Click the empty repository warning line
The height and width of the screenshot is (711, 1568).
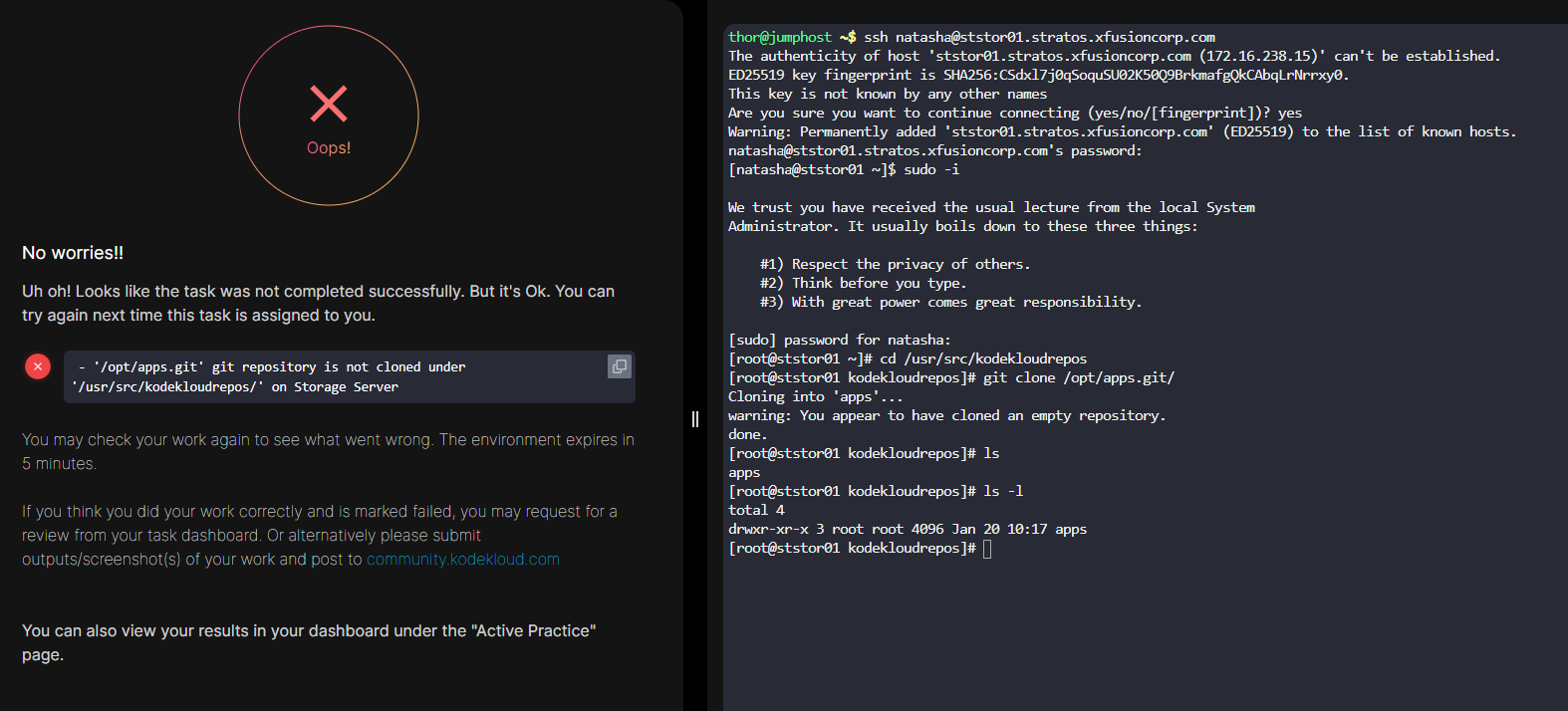point(946,415)
